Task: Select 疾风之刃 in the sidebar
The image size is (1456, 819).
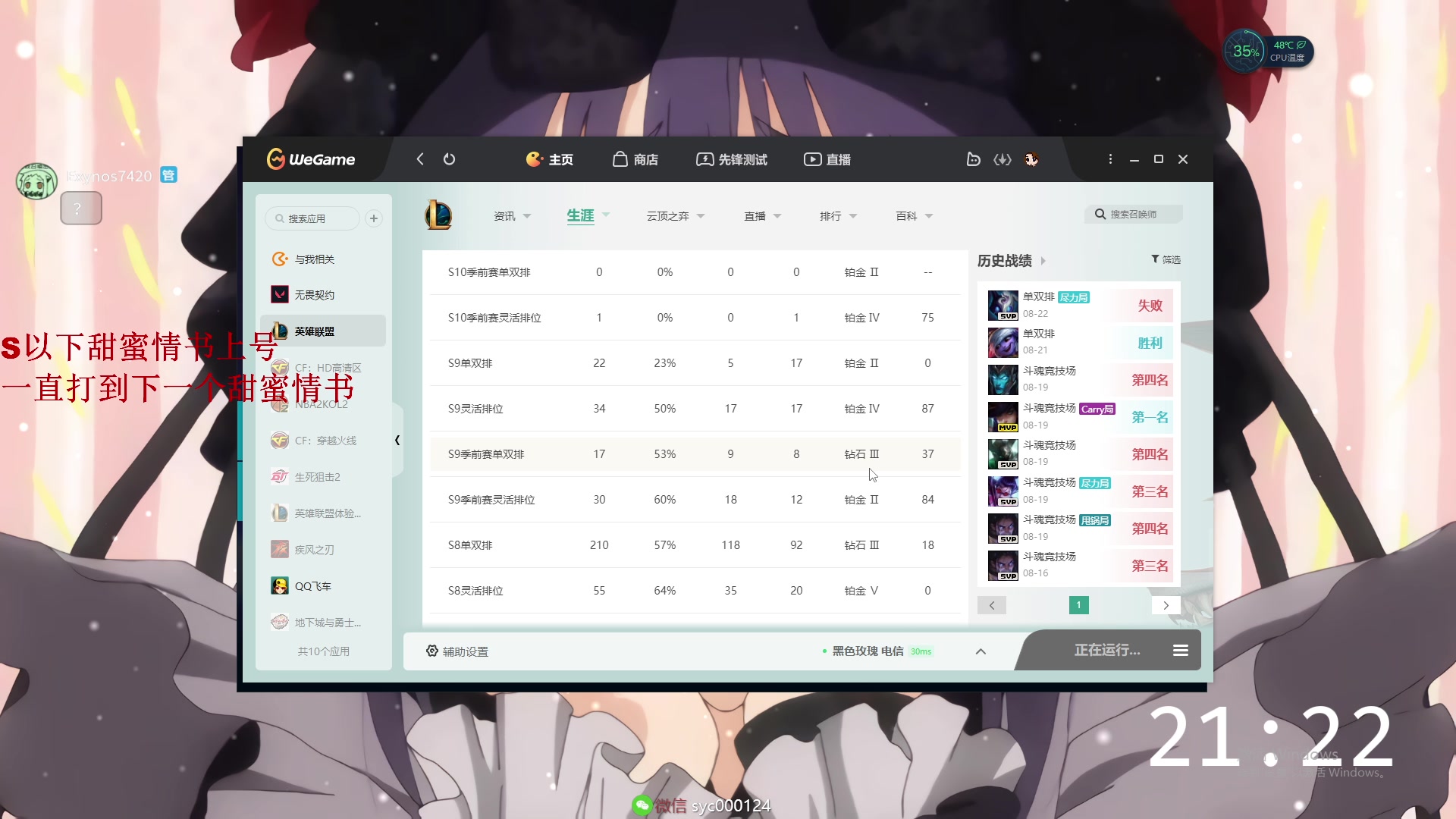Action: click(323, 550)
